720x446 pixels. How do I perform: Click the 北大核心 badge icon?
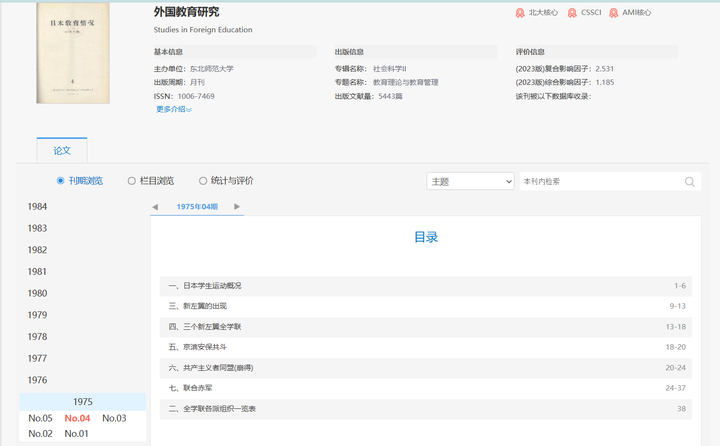520,13
